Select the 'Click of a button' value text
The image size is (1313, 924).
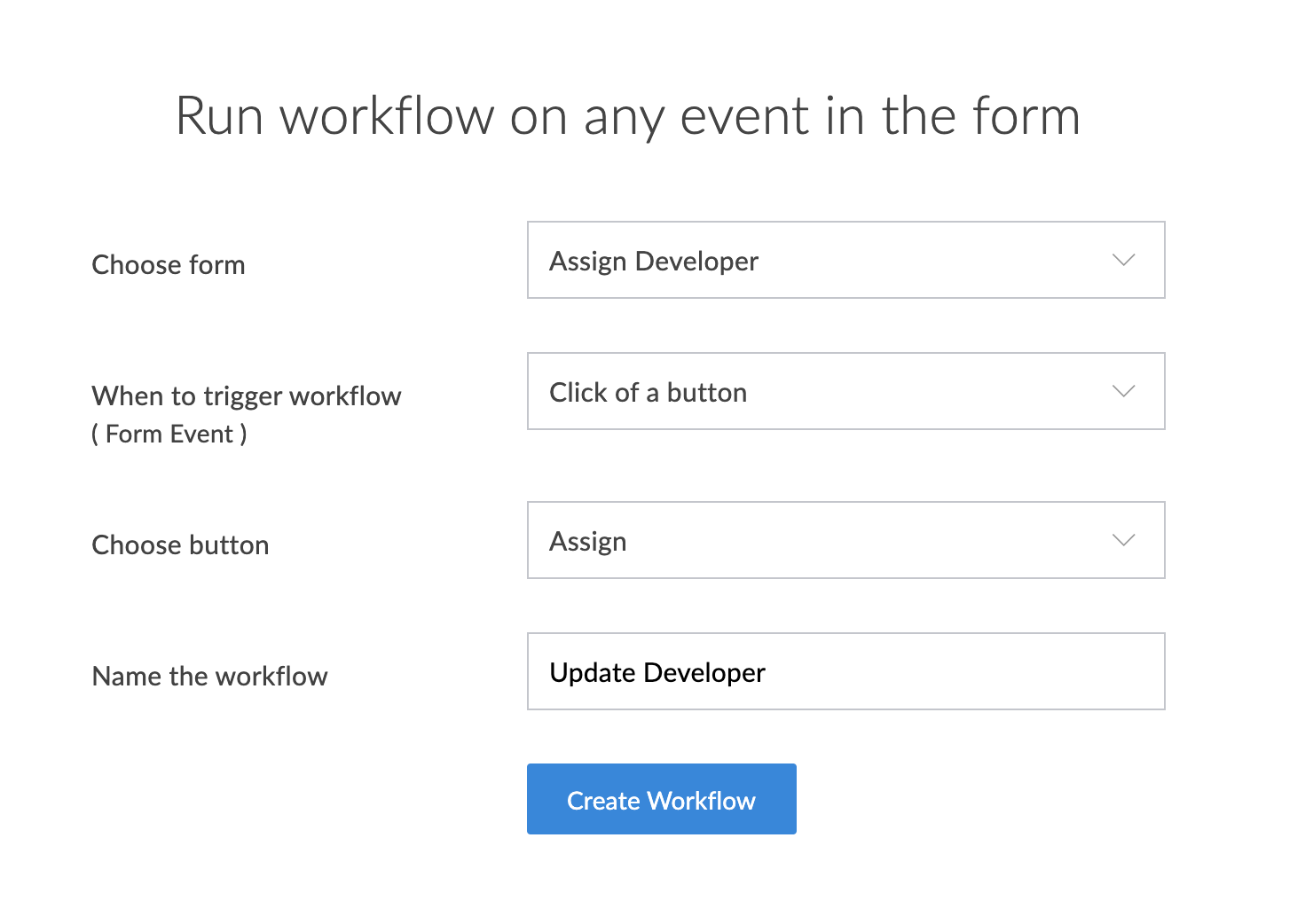(648, 393)
